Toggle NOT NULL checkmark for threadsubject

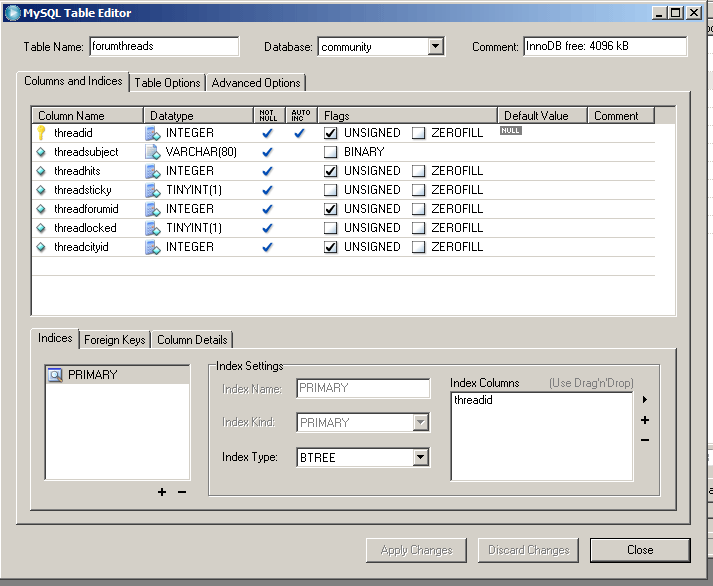point(267,152)
